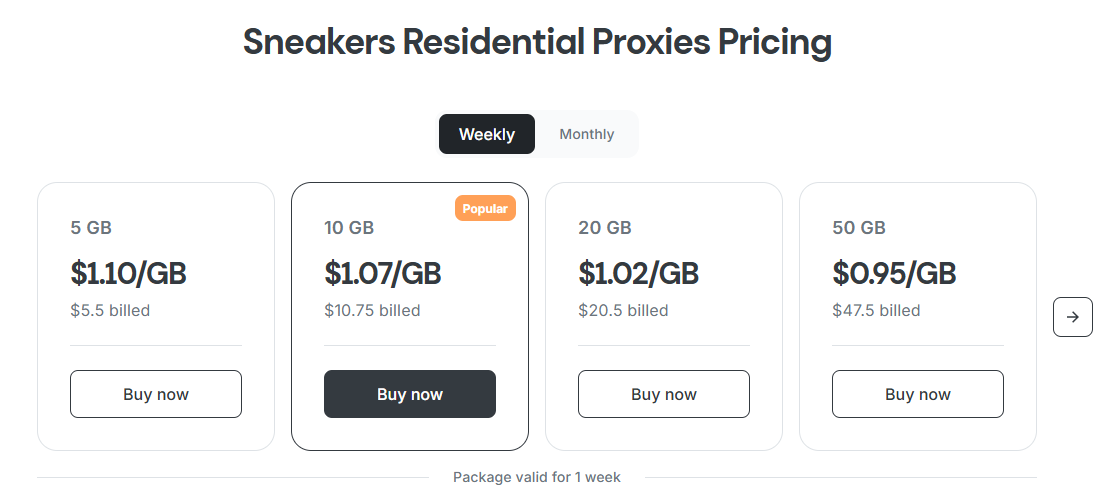Click the $1.07/GB price text

[383, 273]
